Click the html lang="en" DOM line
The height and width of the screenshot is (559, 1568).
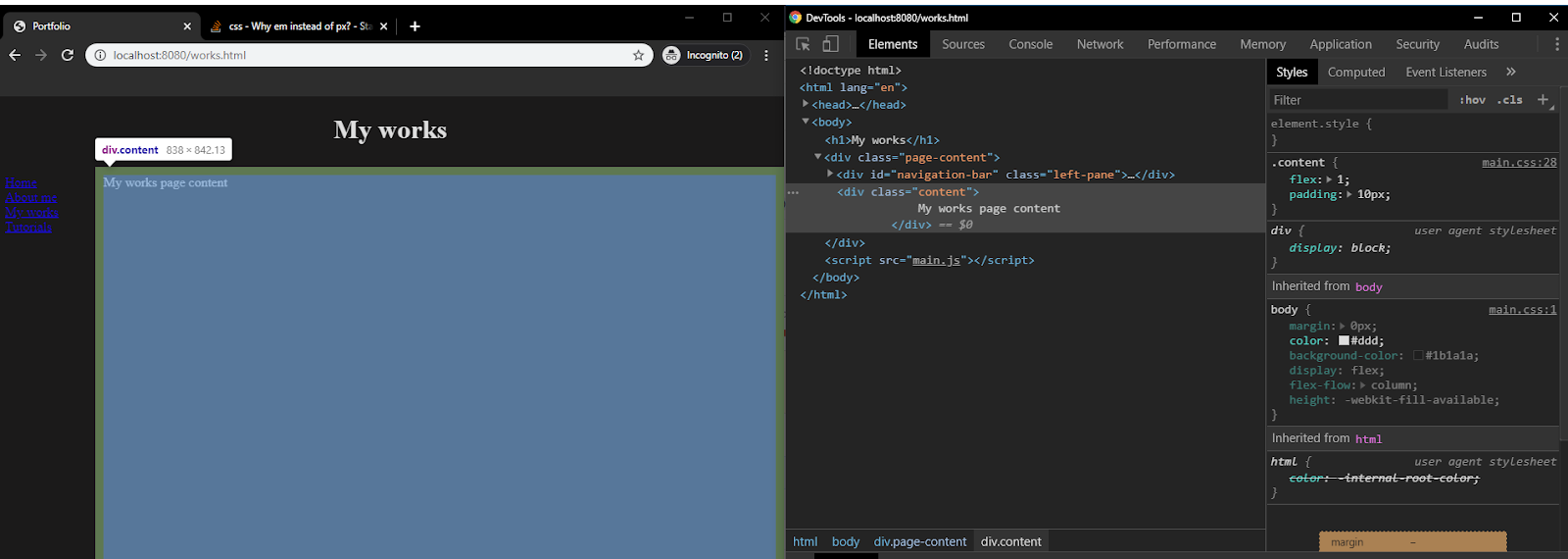854,87
